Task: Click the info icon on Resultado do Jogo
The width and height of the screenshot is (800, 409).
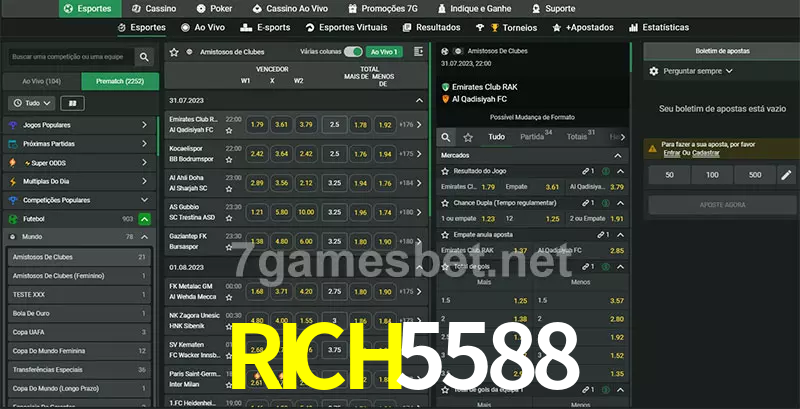Action: pos(606,171)
